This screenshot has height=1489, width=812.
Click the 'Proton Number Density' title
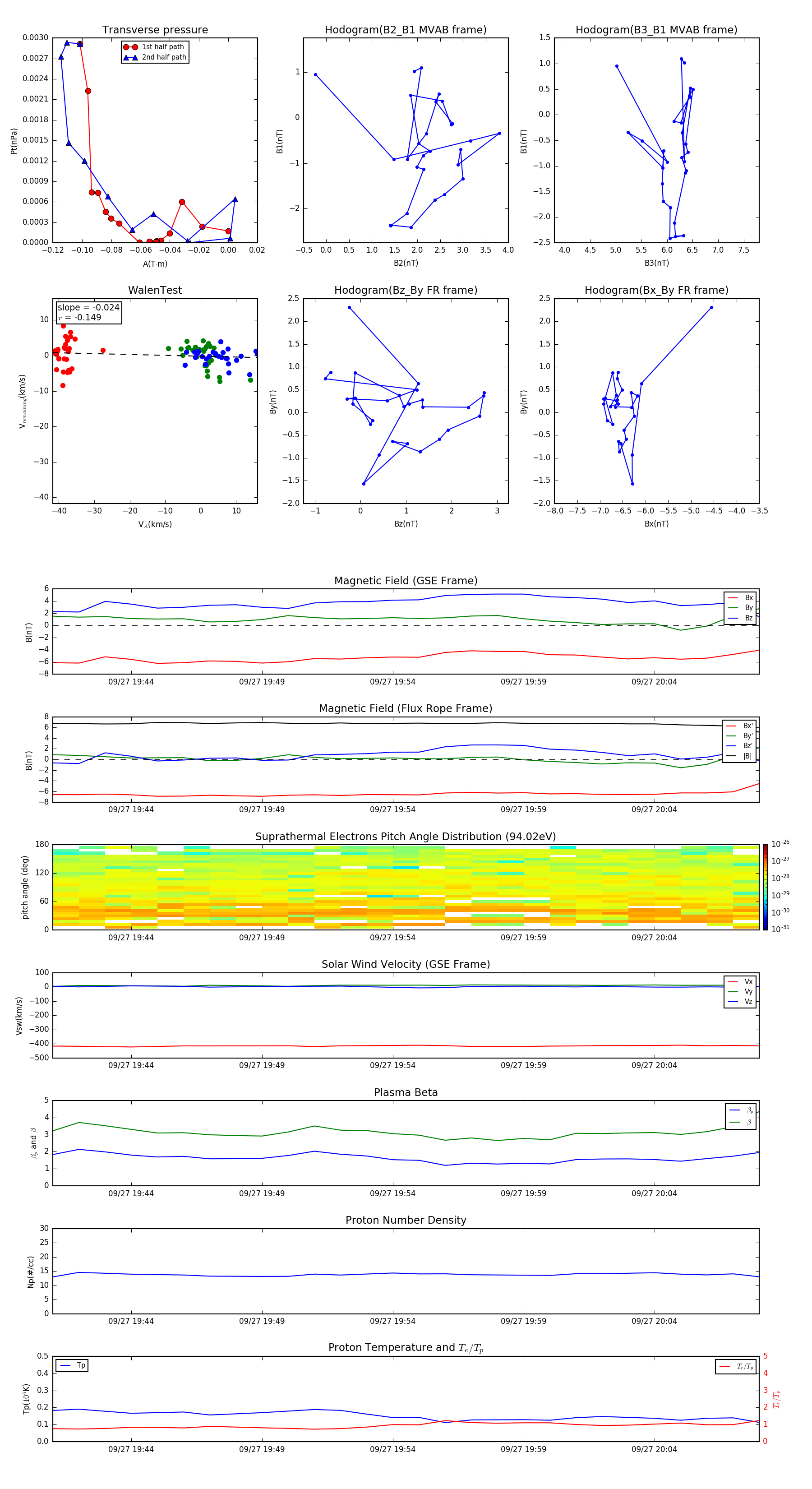coord(406,1221)
